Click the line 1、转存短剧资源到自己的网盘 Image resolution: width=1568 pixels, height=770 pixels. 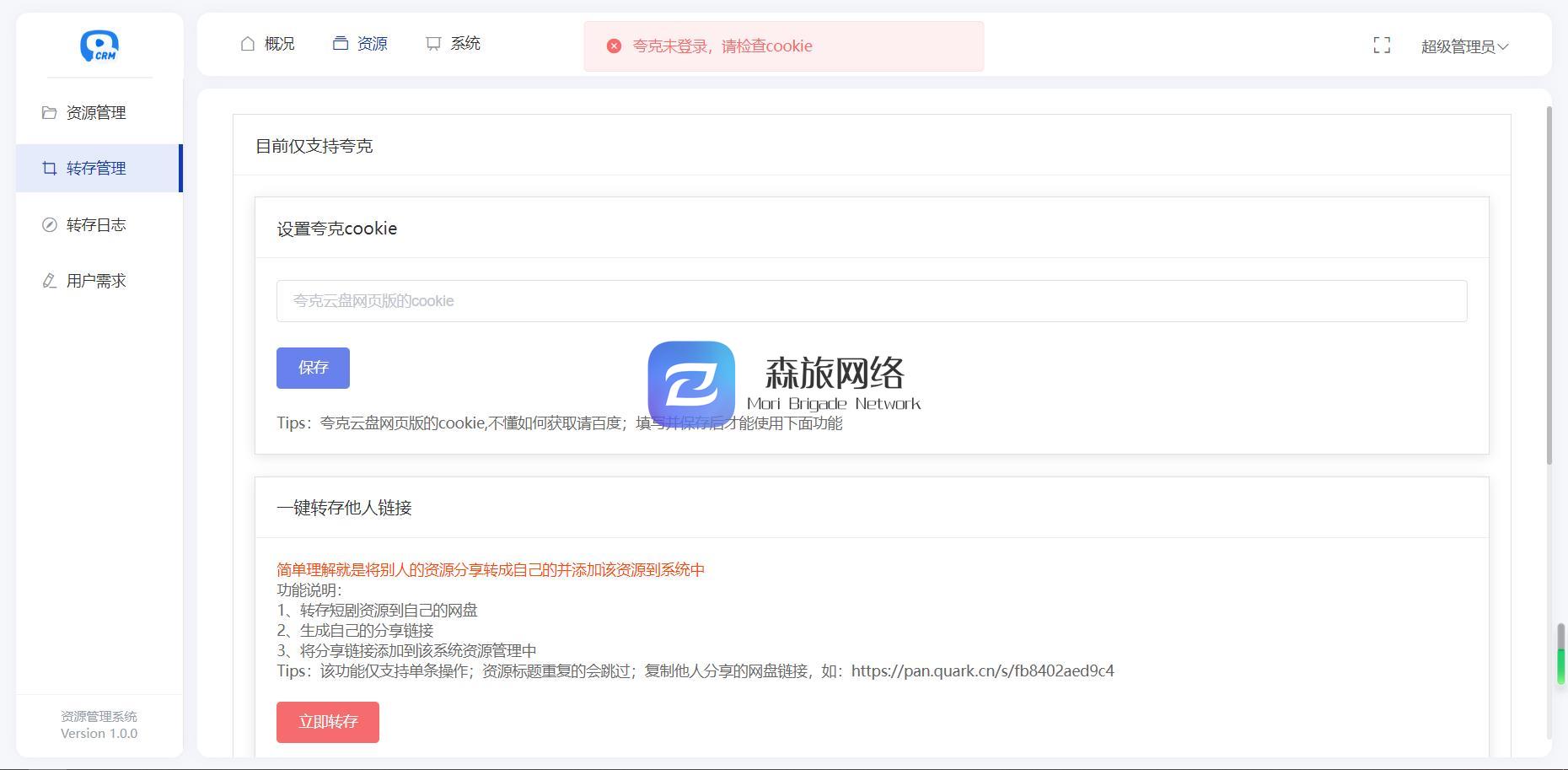[x=377, y=611]
